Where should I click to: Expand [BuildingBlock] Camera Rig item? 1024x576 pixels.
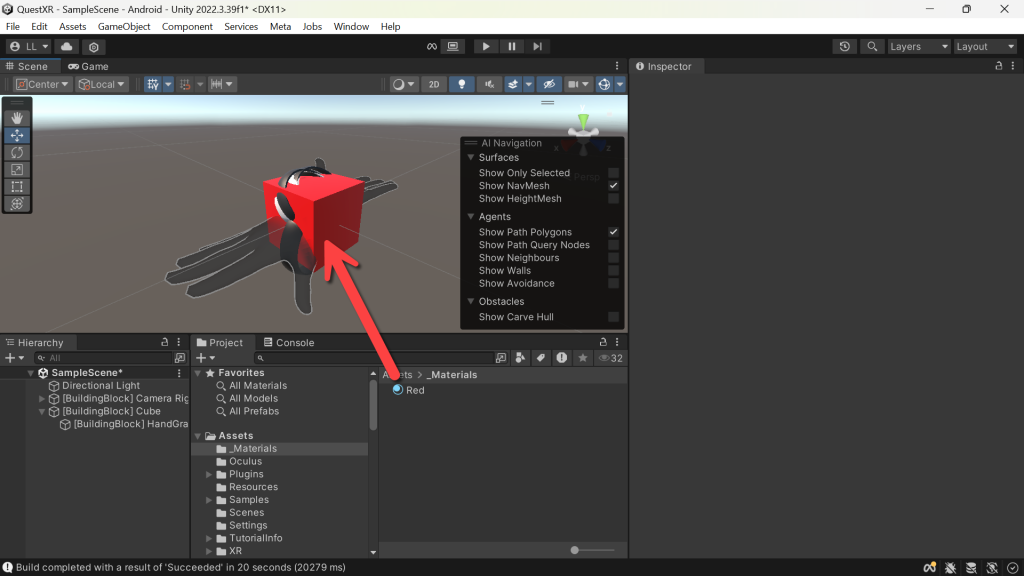[42, 398]
